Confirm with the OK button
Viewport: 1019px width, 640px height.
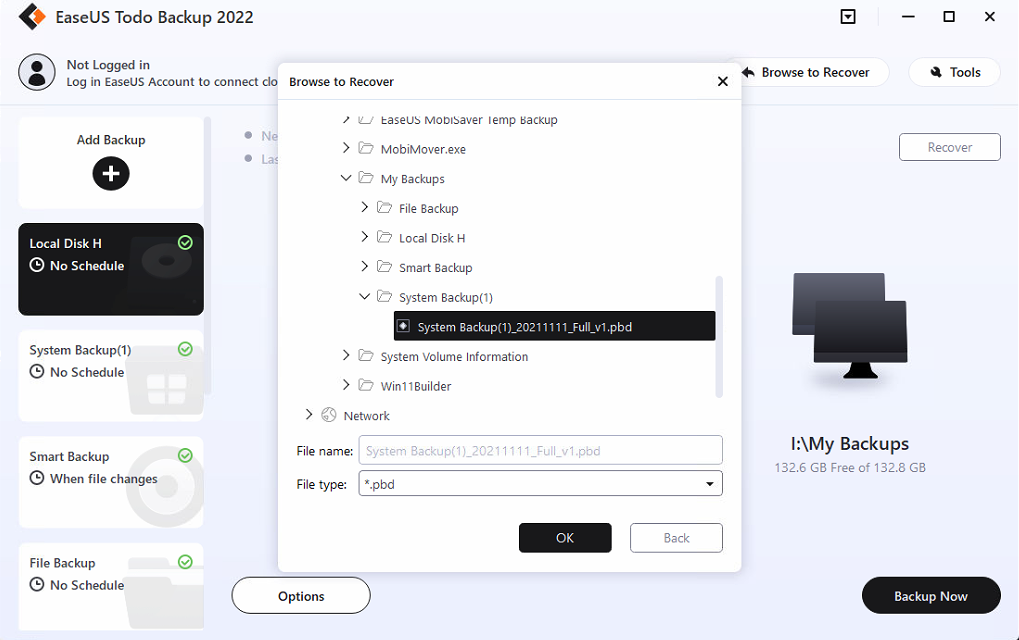point(565,538)
